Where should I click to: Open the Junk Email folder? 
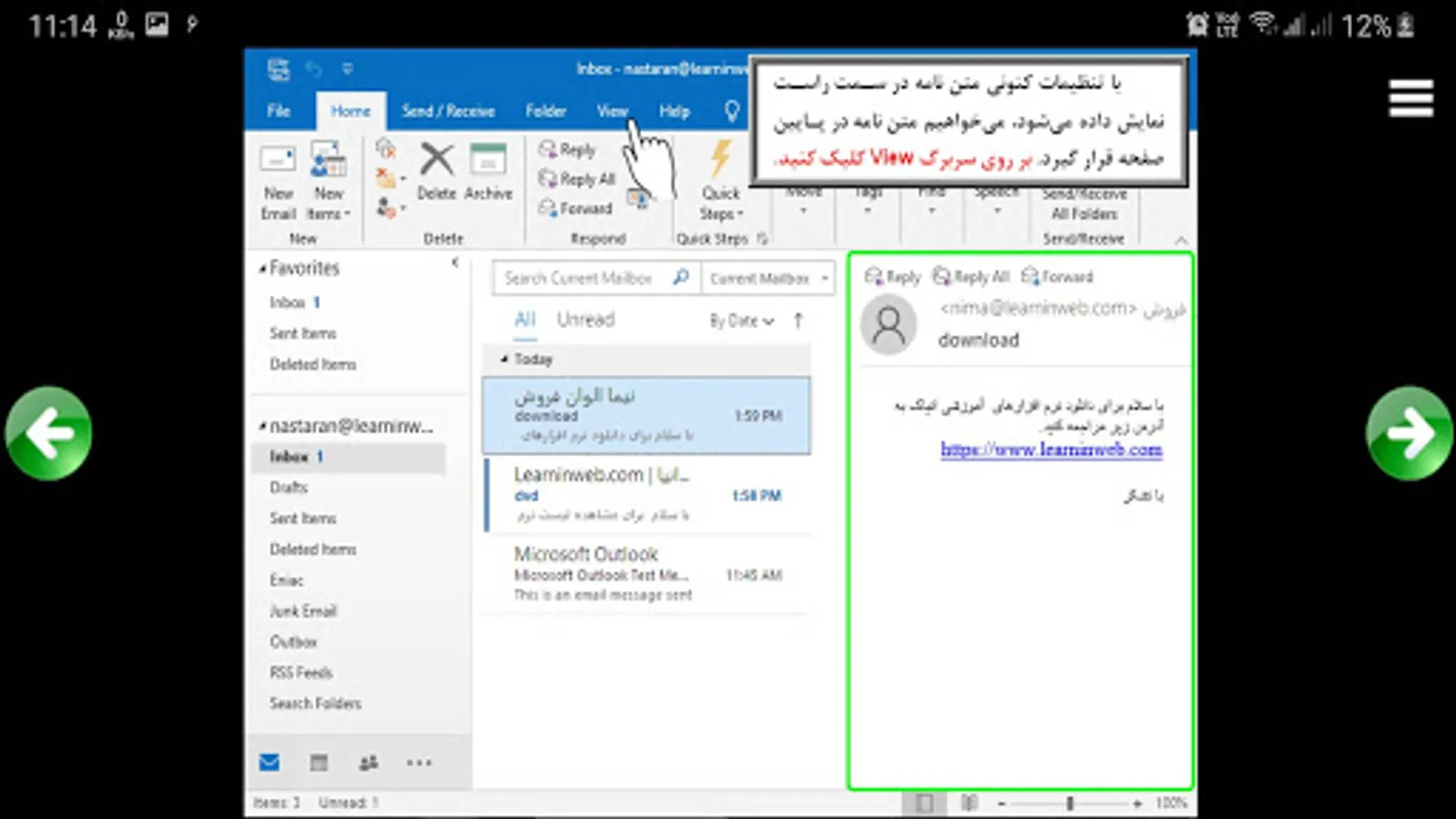click(x=303, y=611)
